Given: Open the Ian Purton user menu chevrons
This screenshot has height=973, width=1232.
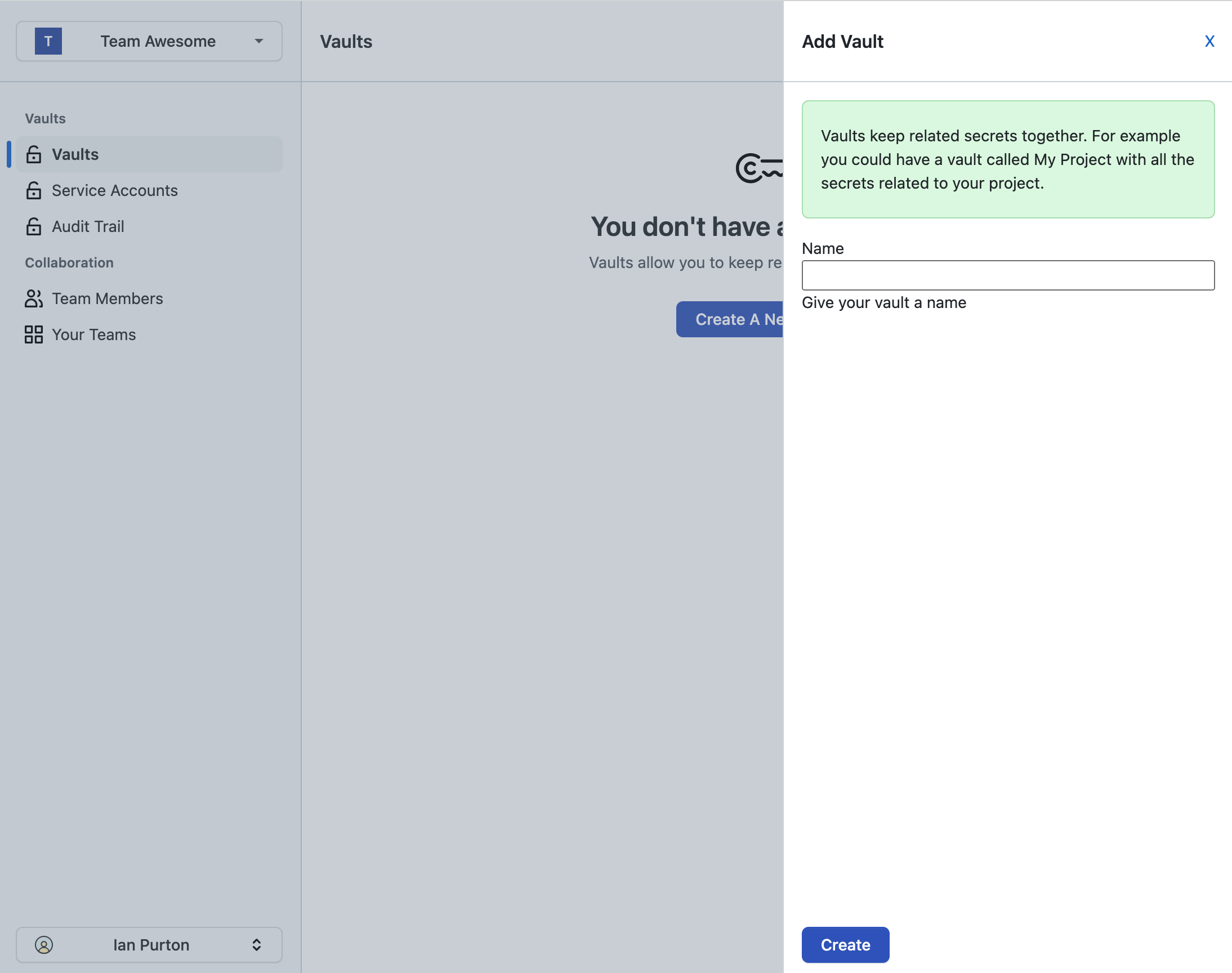Looking at the screenshot, I should (x=256, y=945).
